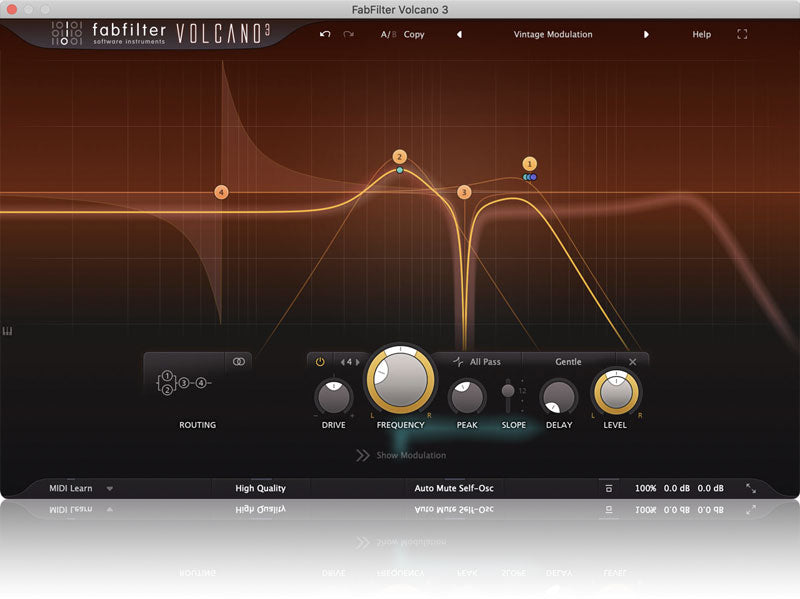
Task: Click the L pan marker by Frequency knob
Action: point(372,415)
